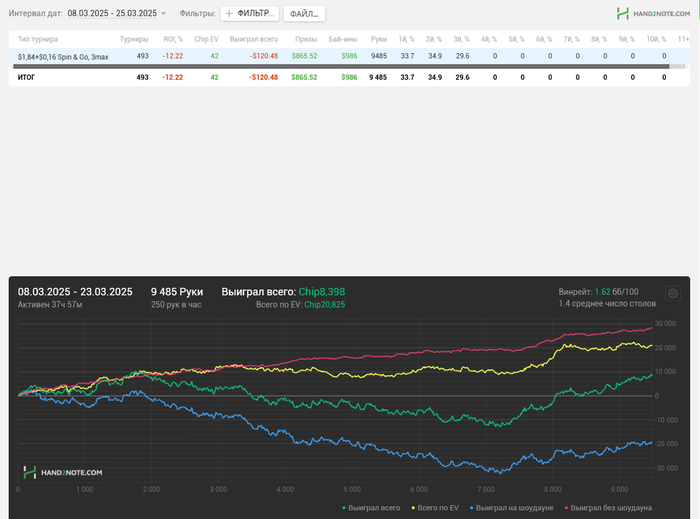The image size is (700, 519).
Task: Open the 'ФАЙЛ...' menu button
Action: pos(304,14)
